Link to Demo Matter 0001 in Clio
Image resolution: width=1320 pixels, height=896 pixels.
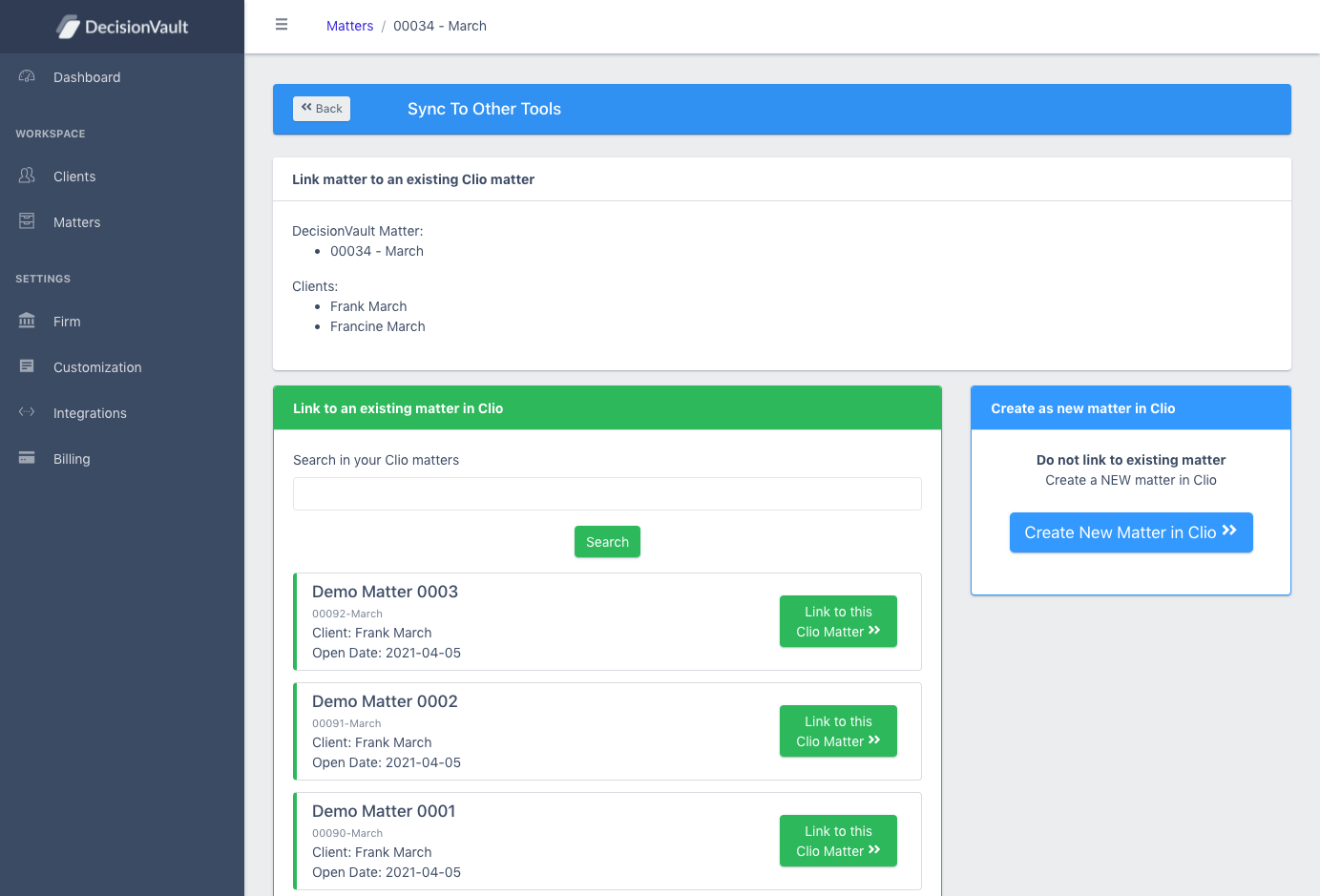pos(838,841)
